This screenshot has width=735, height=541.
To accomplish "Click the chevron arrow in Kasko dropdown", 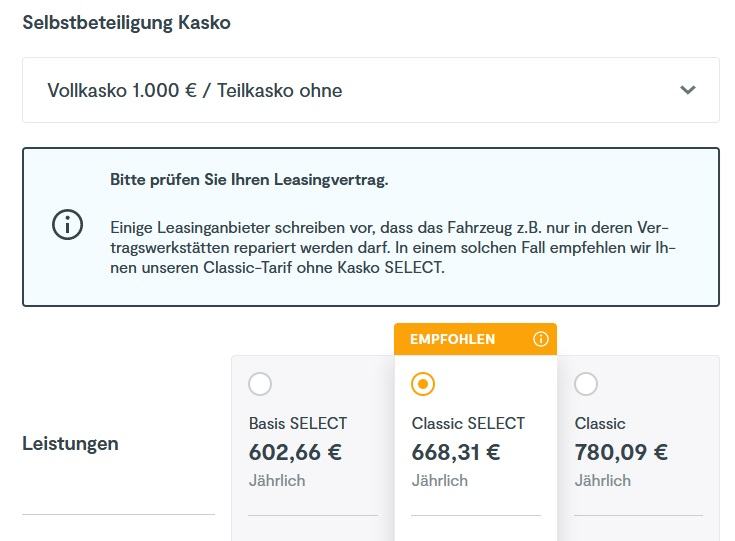I will point(687,90).
